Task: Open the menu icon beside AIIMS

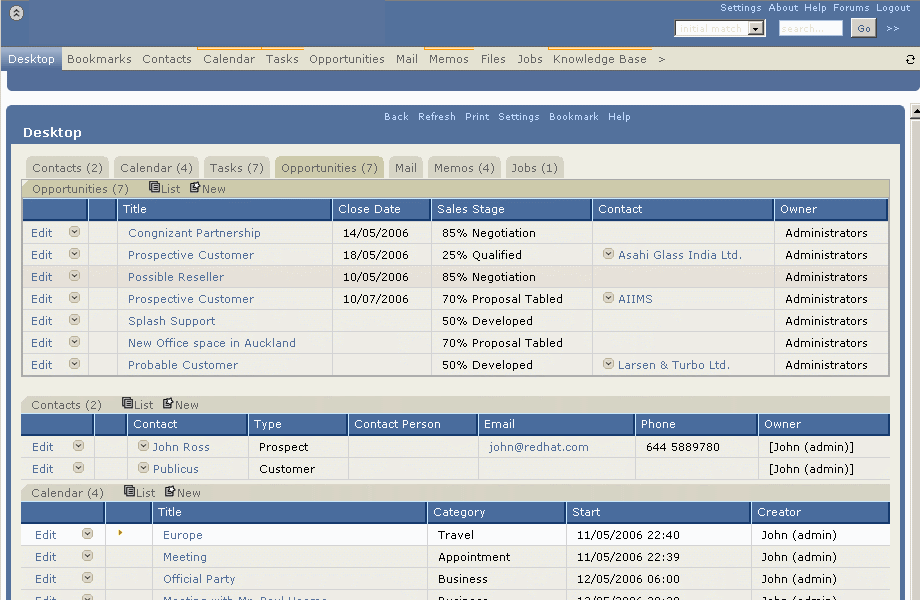Action: pos(608,297)
